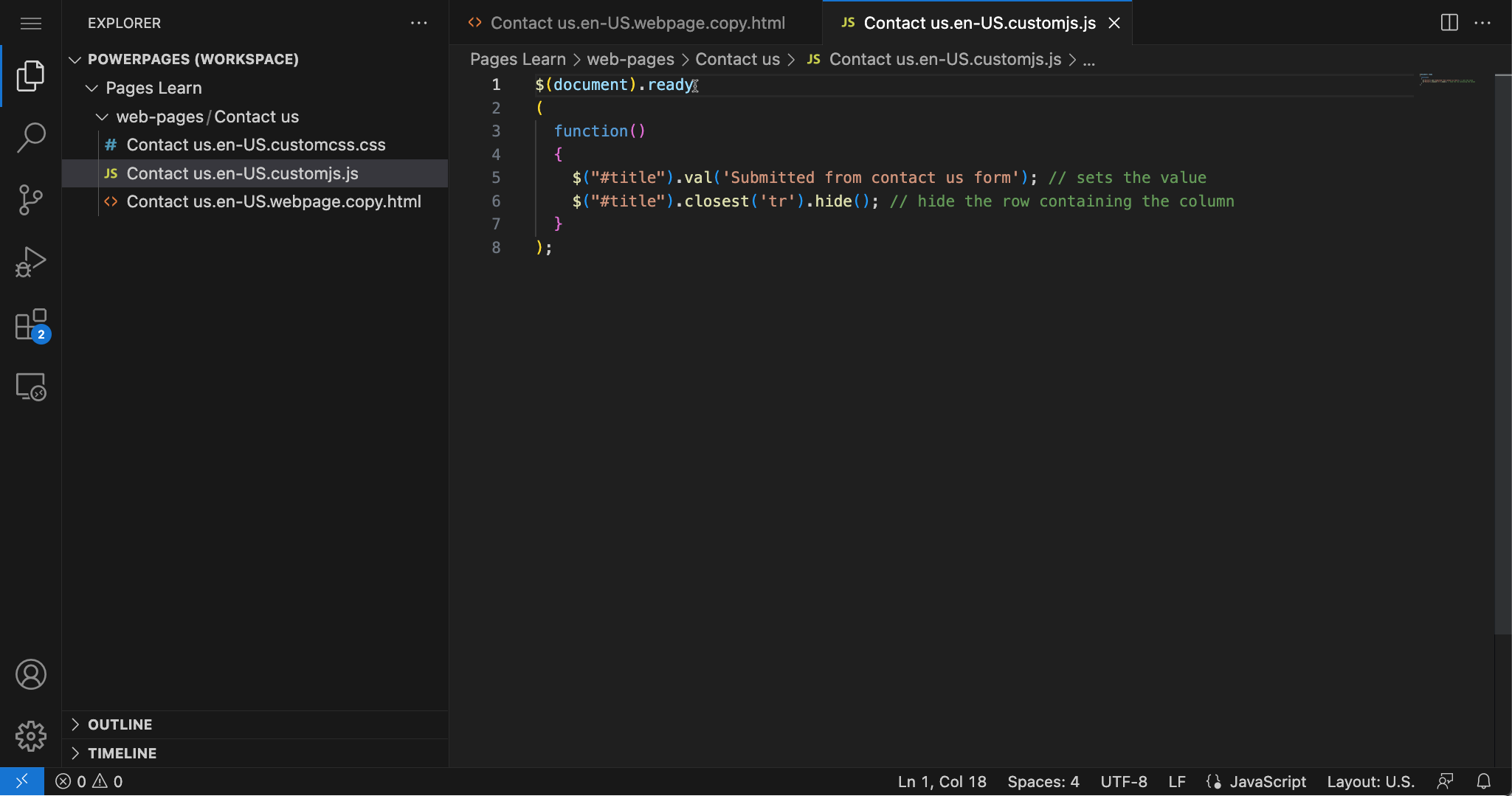
Task: Open the Accounts icon near the bottom
Action: (x=31, y=674)
